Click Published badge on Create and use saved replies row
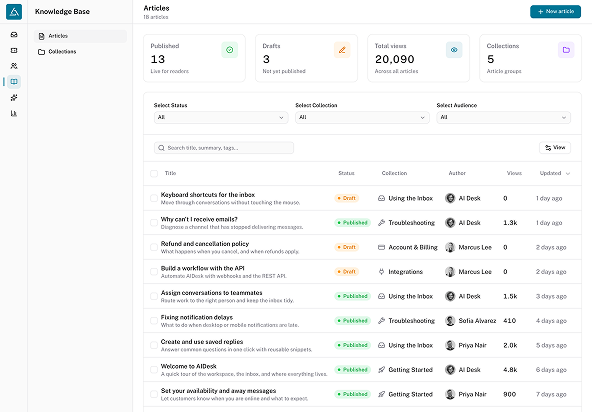Screen dimensions: 592x412 (352, 345)
